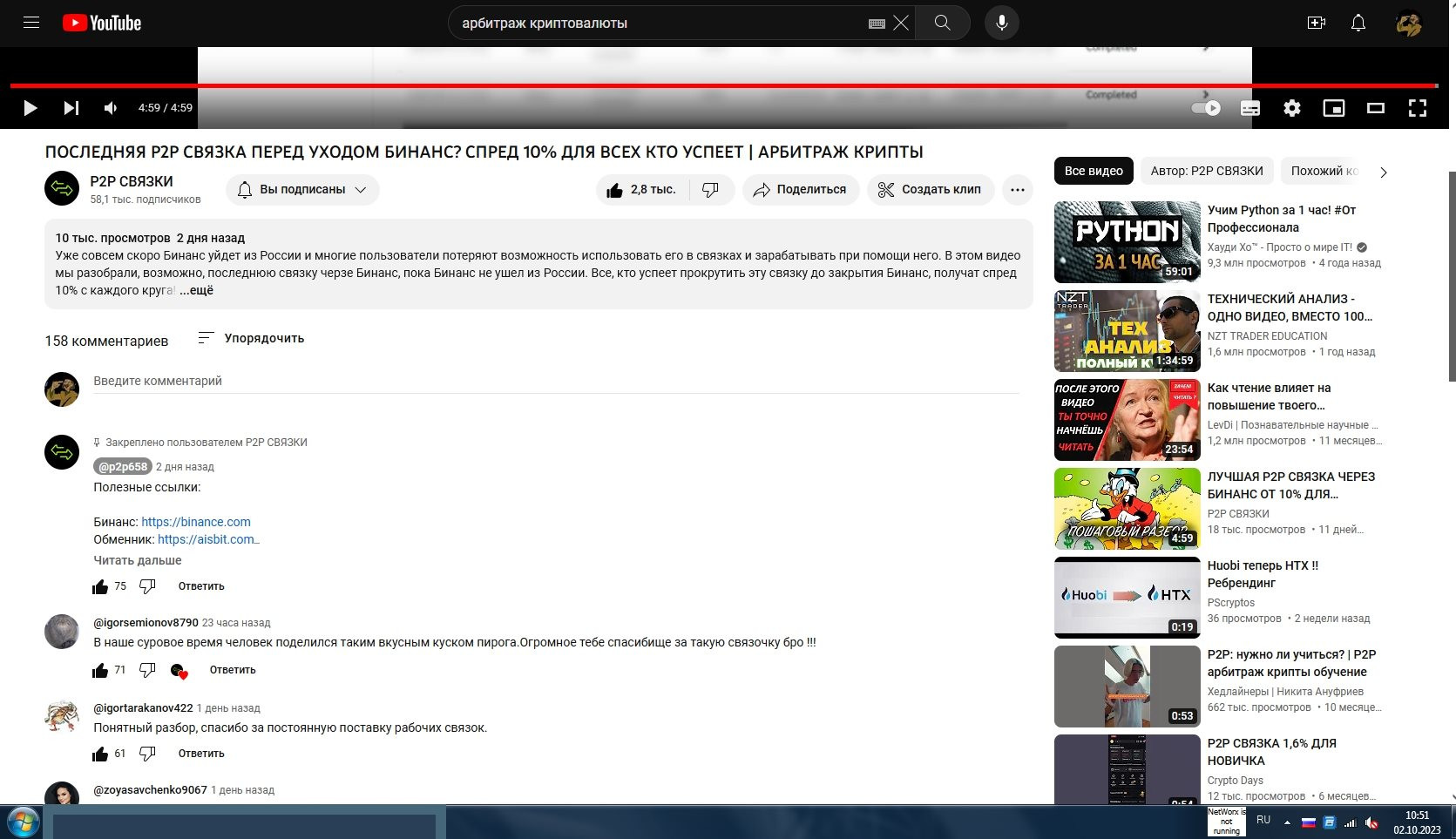Like the @igorsemionov8790 comment

tap(100, 670)
